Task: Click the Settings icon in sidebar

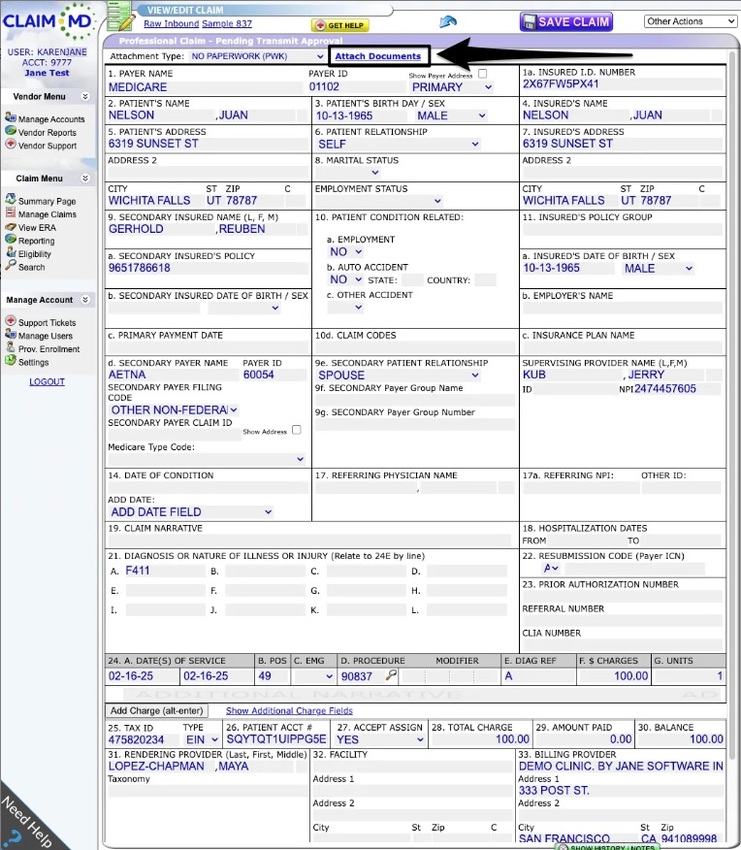Action: [x=10, y=360]
